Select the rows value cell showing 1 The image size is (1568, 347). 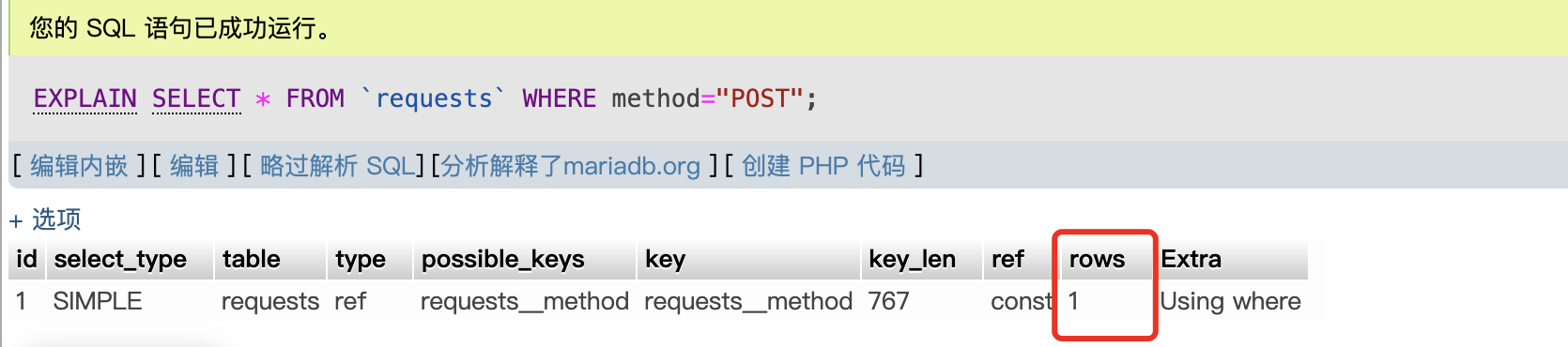click(1073, 301)
